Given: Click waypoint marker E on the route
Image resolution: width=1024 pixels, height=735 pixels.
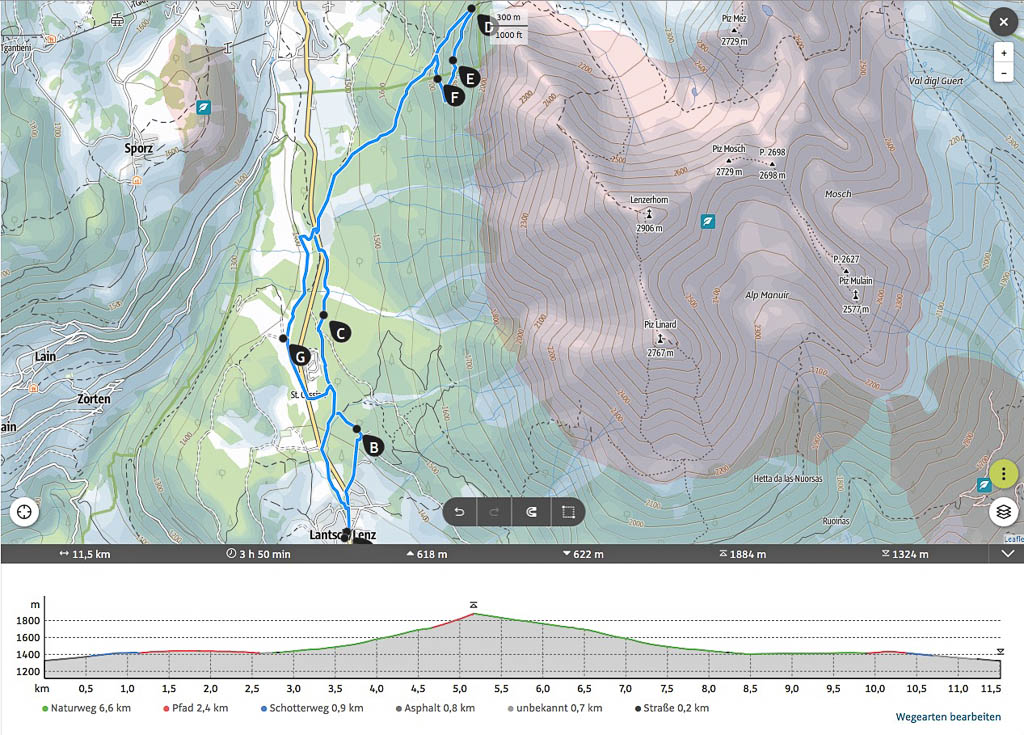Looking at the screenshot, I should tap(468, 77).
